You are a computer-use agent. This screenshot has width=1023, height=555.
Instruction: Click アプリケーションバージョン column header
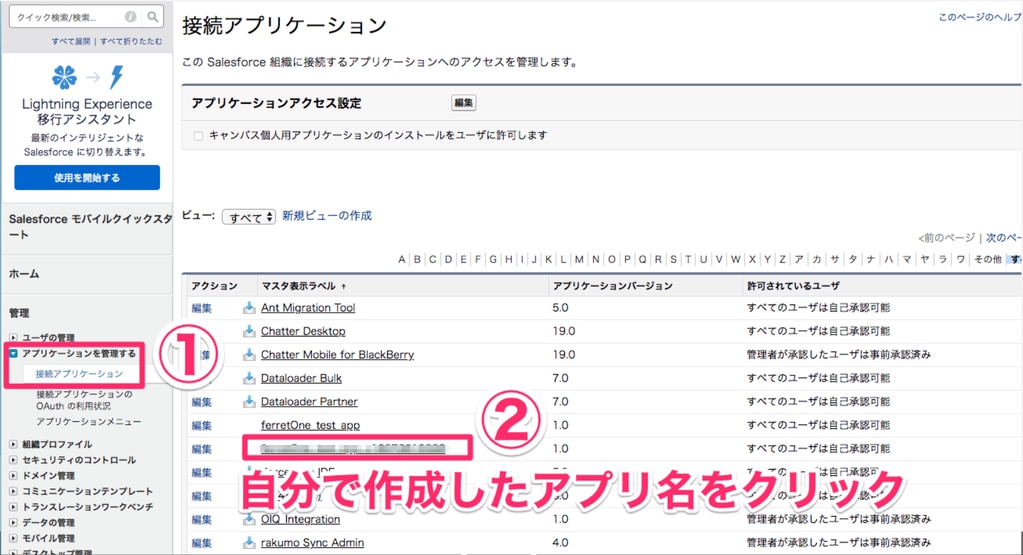tap(613, 286)
